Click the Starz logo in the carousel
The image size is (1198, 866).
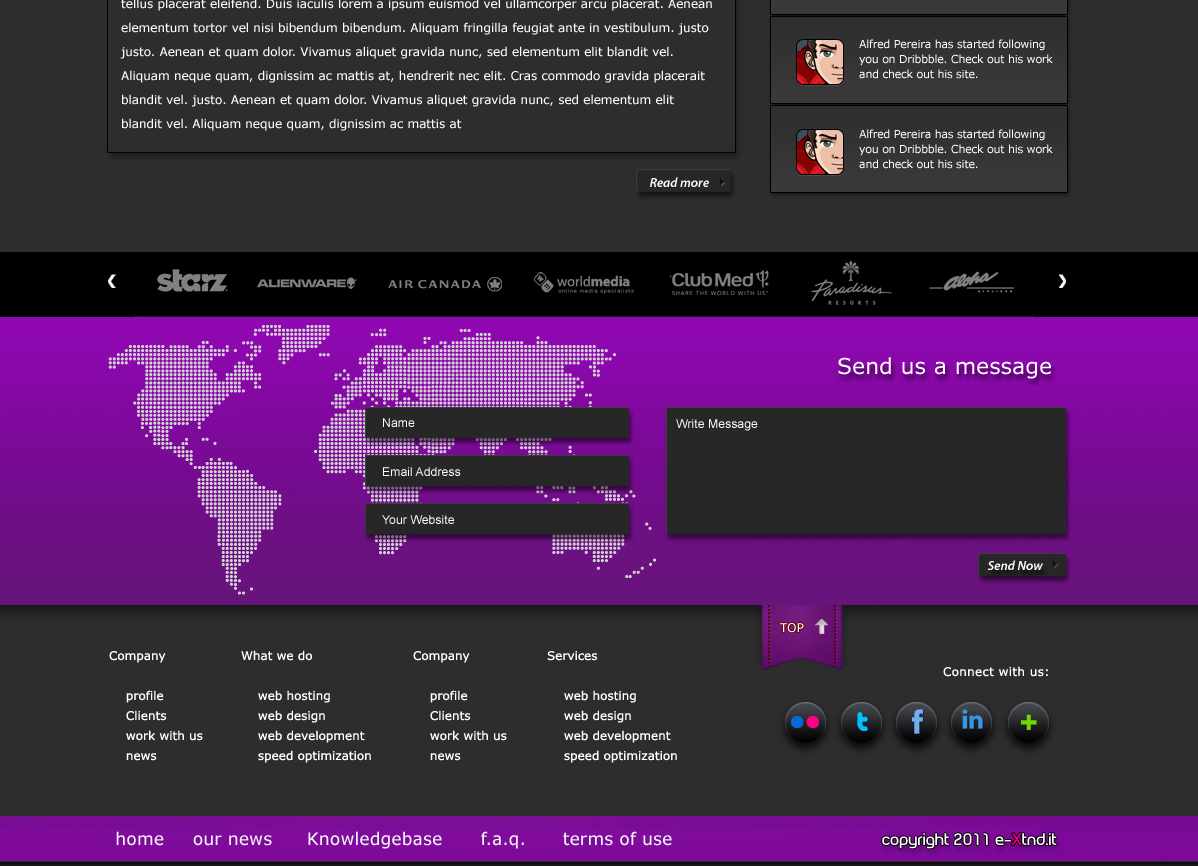click(x=192, y=282)
